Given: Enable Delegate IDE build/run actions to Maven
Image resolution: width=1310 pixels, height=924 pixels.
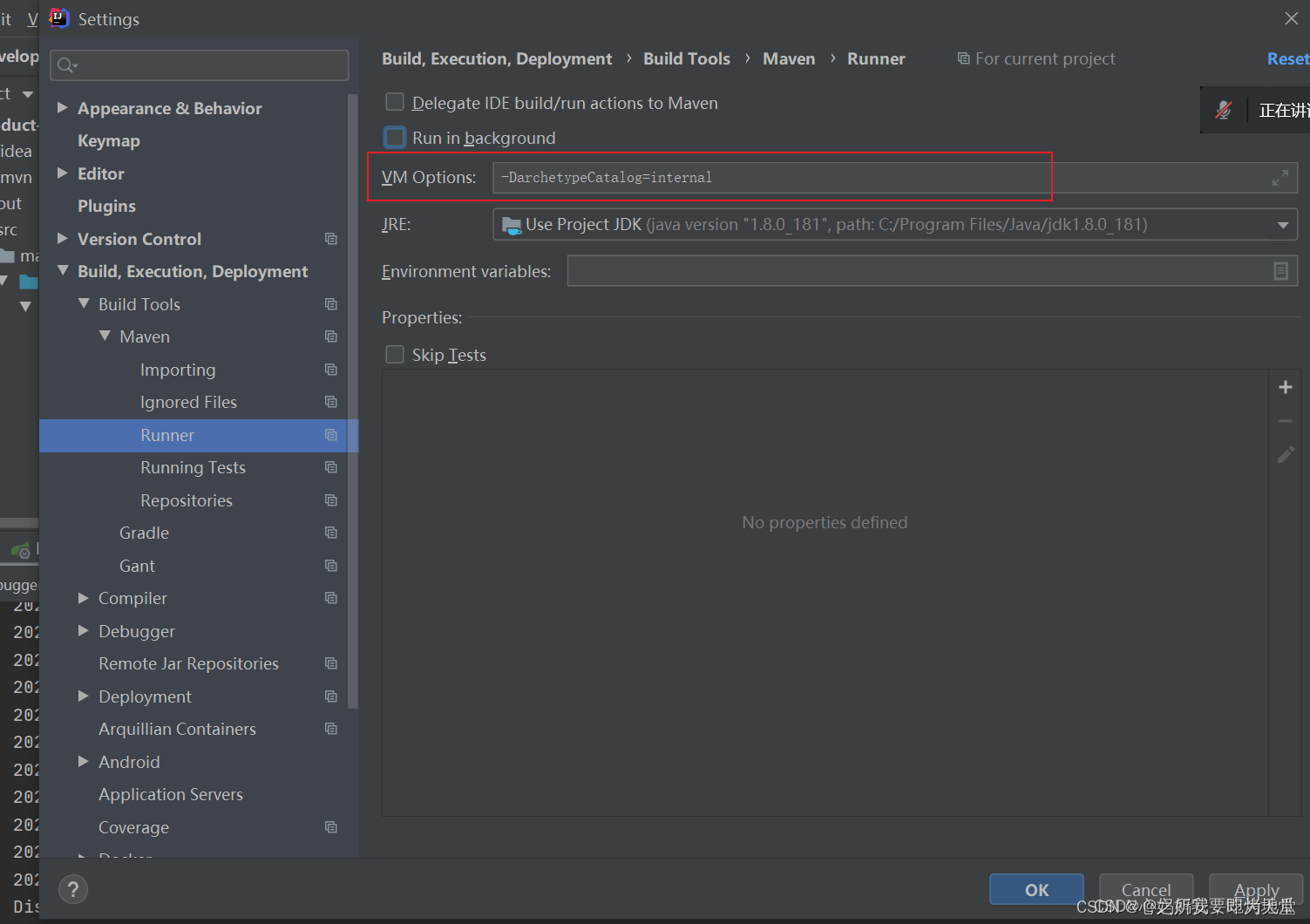Looking at the screenshot, I should tap(395, 103).
